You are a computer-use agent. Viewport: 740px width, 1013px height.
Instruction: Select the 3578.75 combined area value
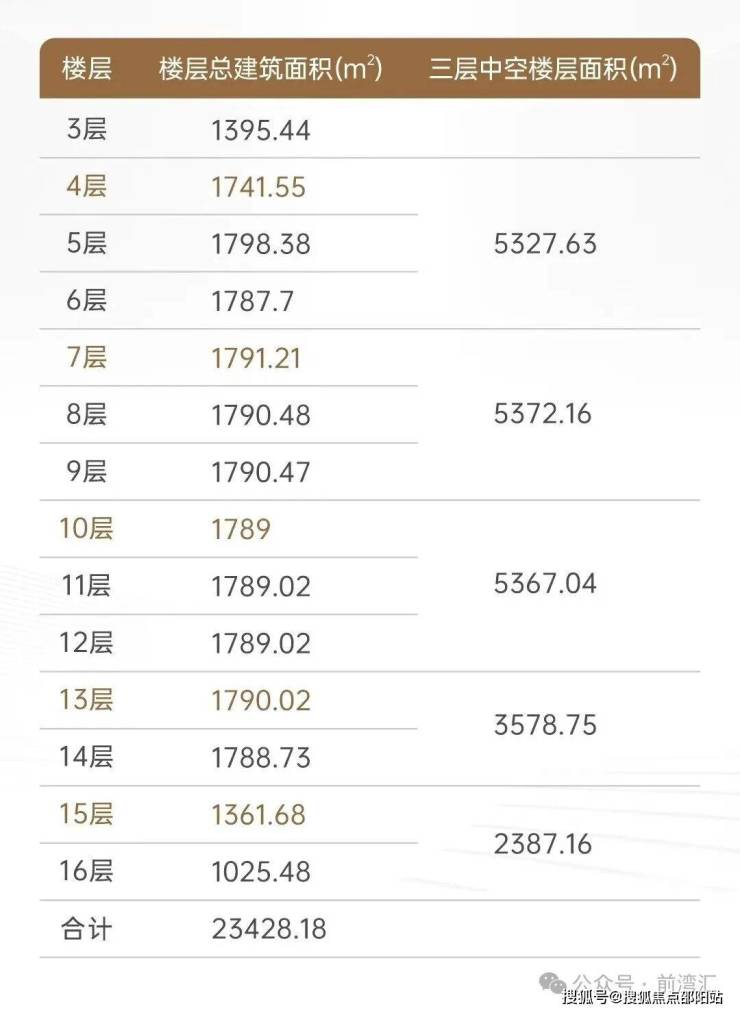coord(545,726)
